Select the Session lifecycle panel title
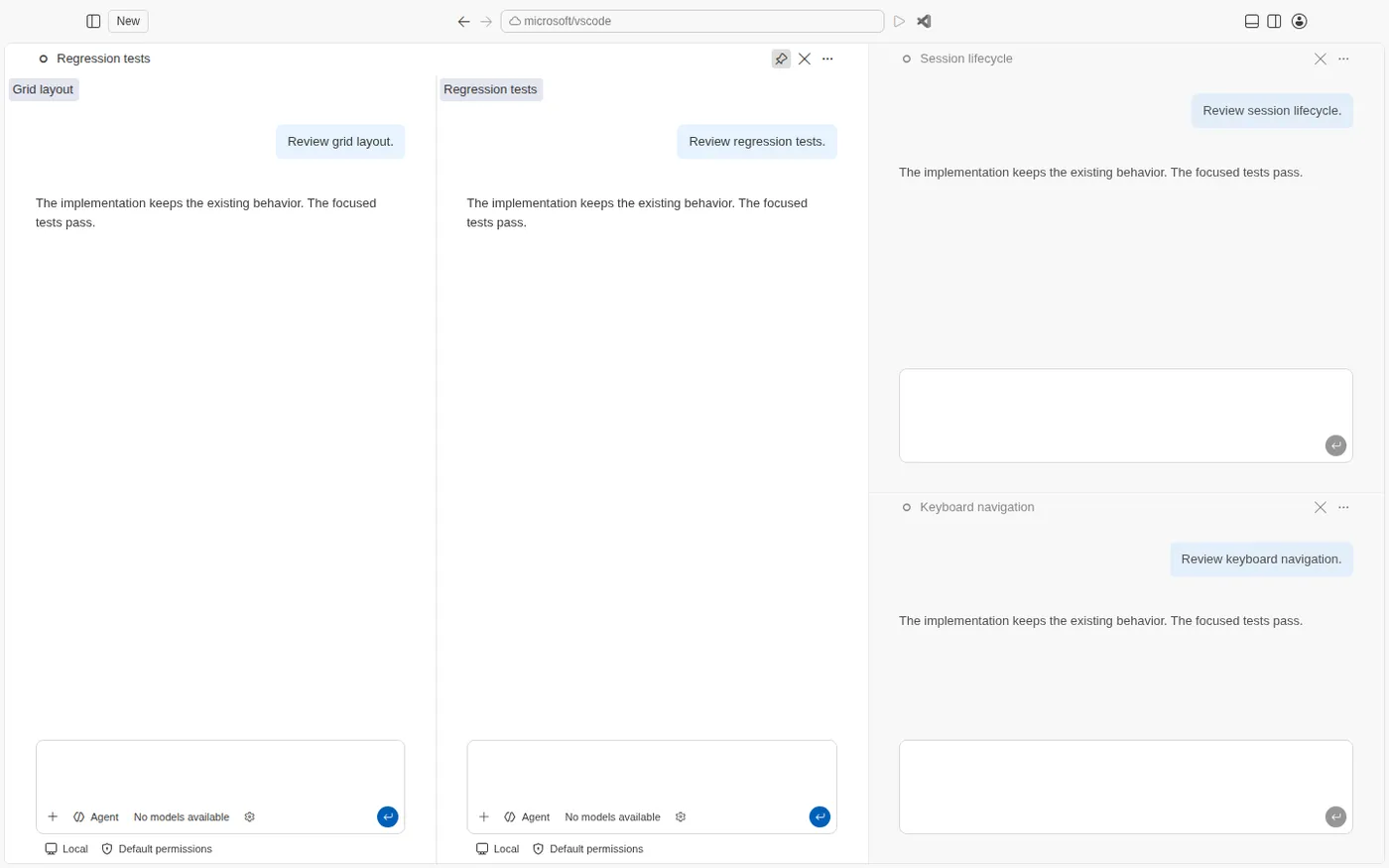 click(966, 59)
